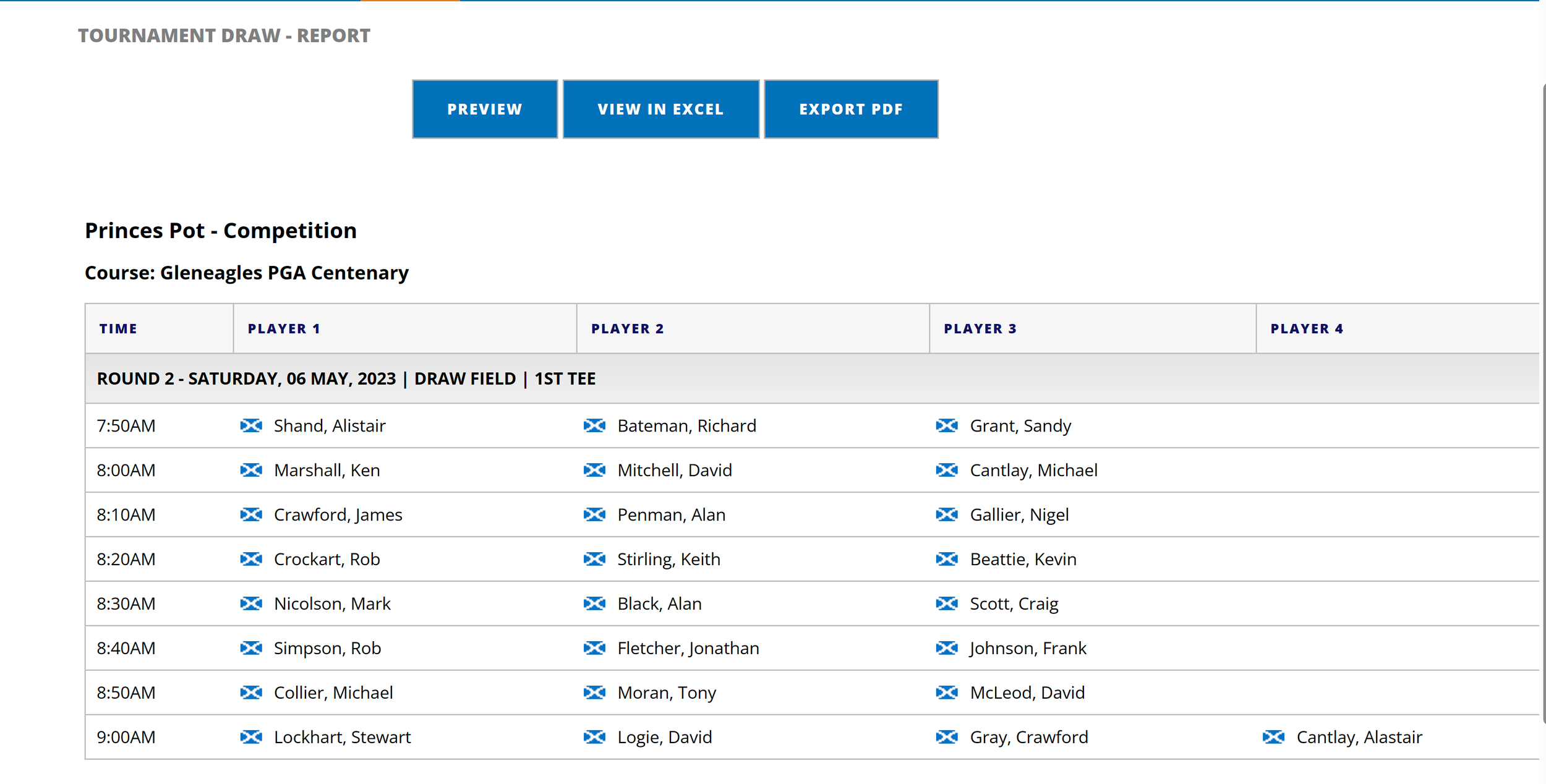
Task: Click Scotland flag beside Johnson, Frank
Action: (x=947, y=648)
